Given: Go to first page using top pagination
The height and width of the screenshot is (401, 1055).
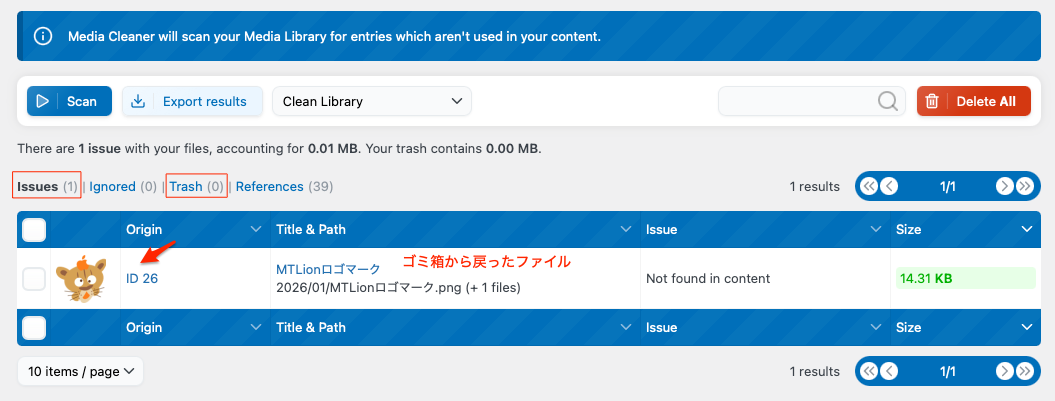Looking at the screenshot, I should [x=869, y=186].
